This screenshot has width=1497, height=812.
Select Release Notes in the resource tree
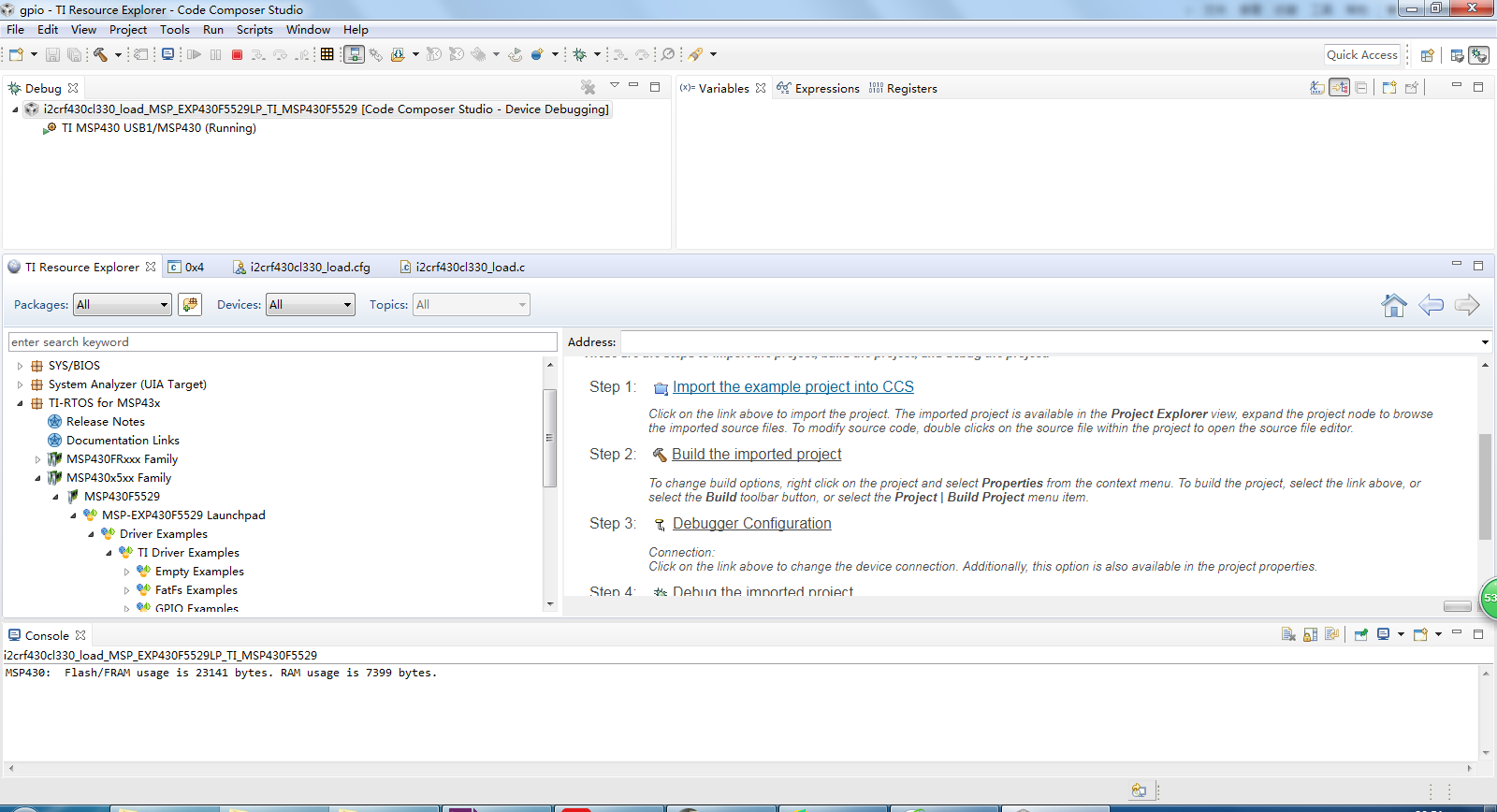point(106,422)
